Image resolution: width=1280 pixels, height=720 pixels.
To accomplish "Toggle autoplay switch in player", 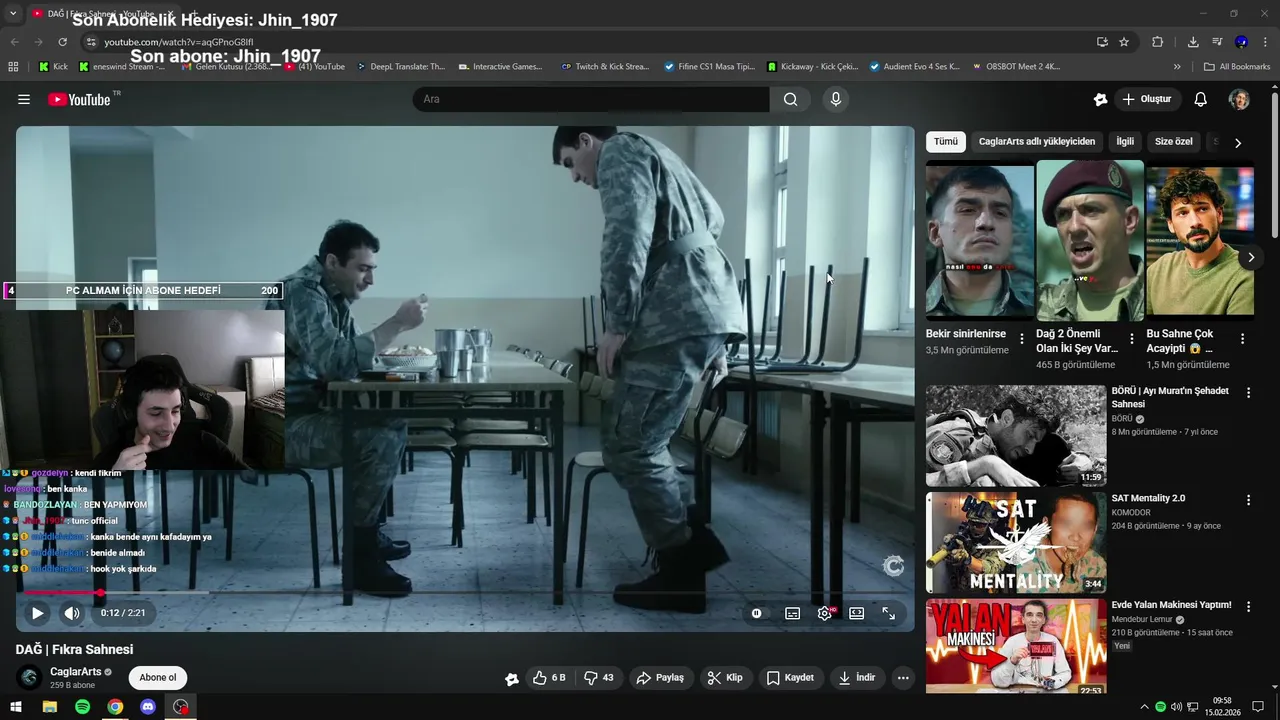I will (757, 613).
